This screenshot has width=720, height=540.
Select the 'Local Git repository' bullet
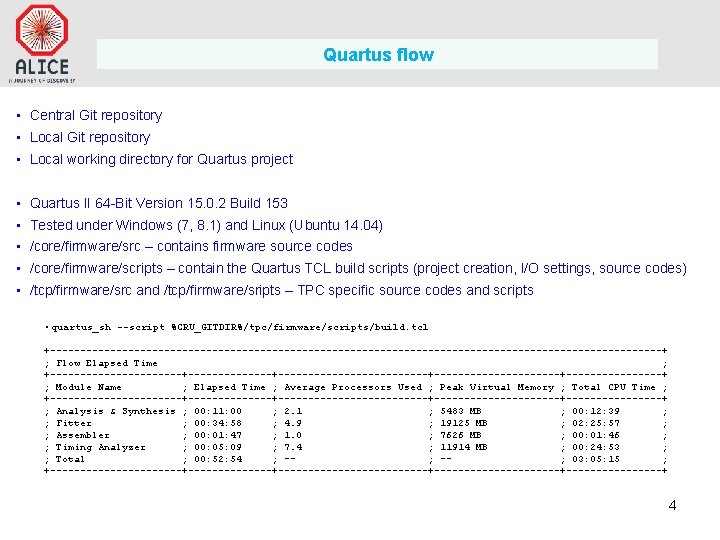(x=90, y=137)
